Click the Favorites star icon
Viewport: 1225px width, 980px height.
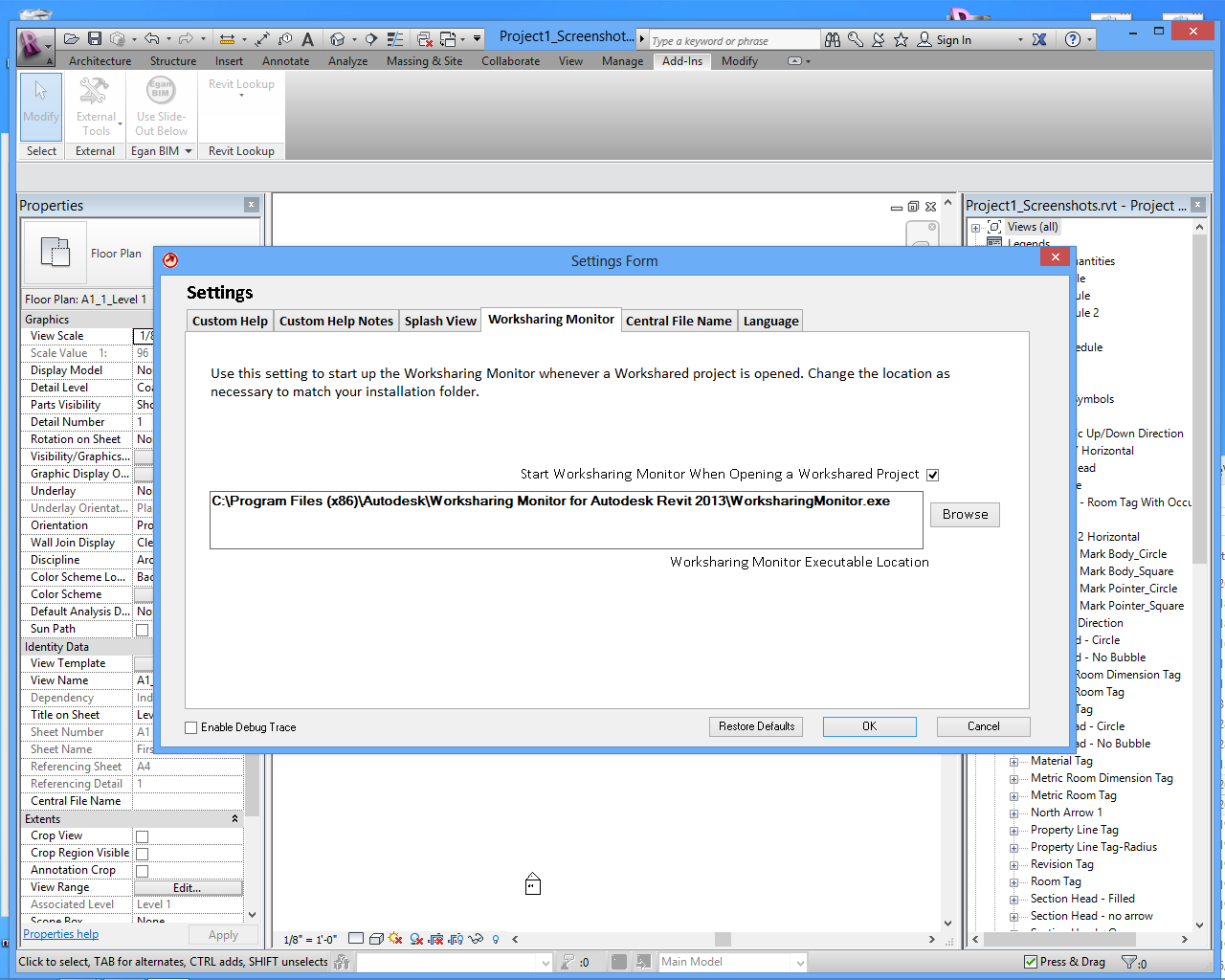point(901,39)
